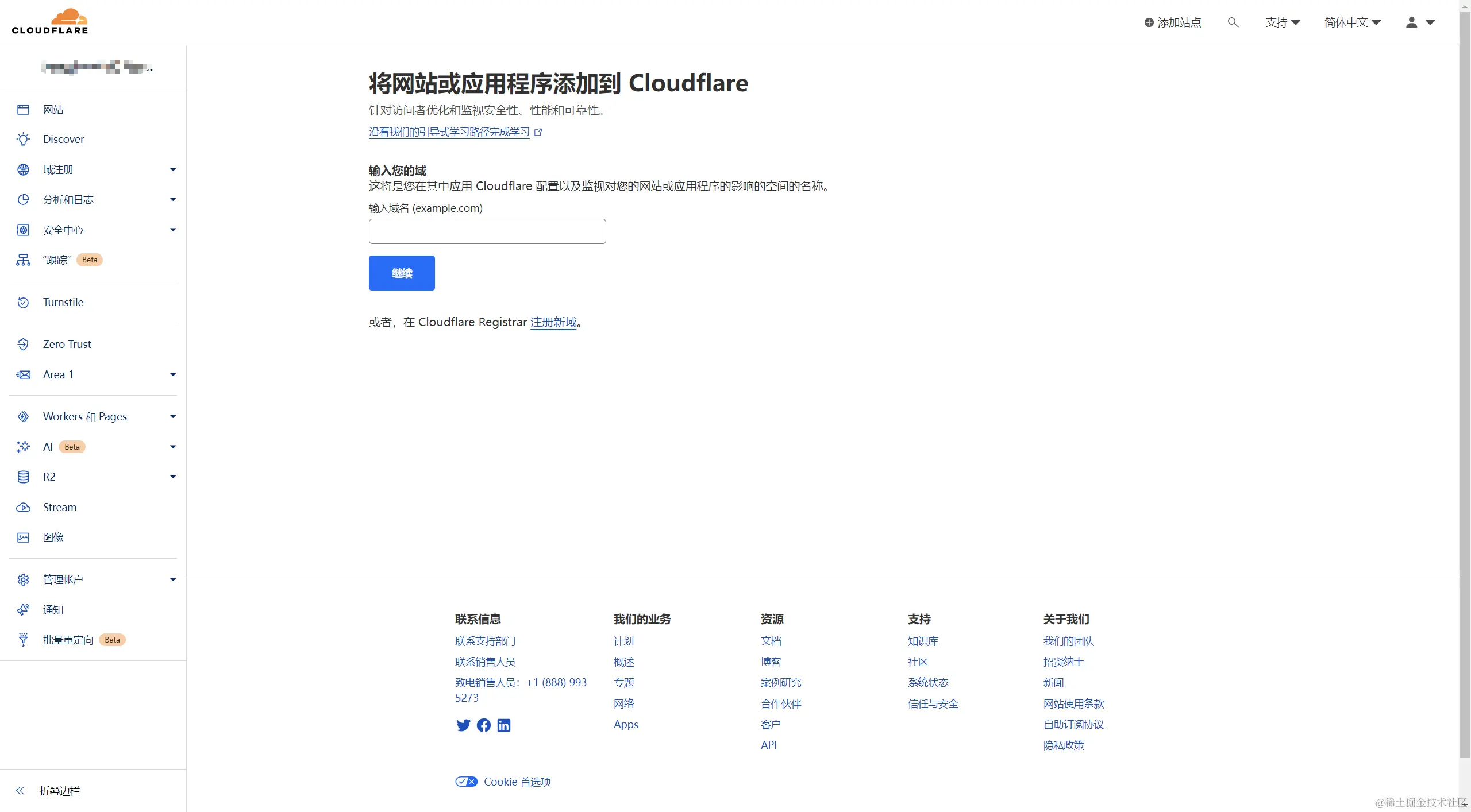Expand the Workers 和 Pages section
This screenshot has height=812, width=1471.
click(85, 416)
